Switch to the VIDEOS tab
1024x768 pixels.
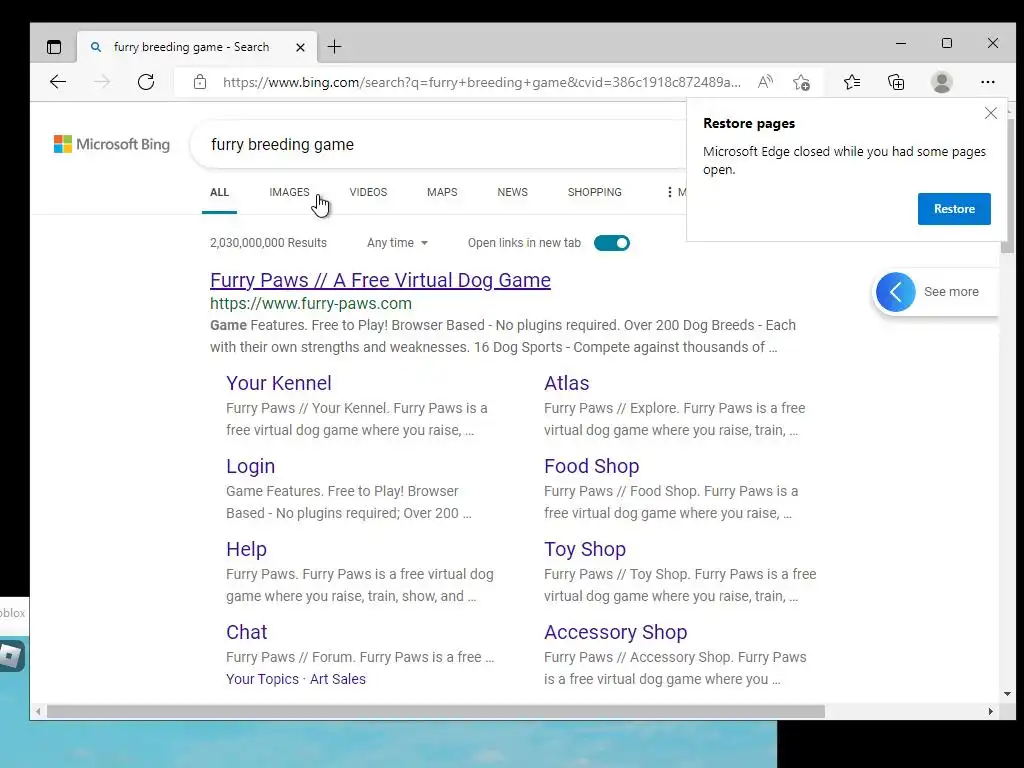click(368, 192)
